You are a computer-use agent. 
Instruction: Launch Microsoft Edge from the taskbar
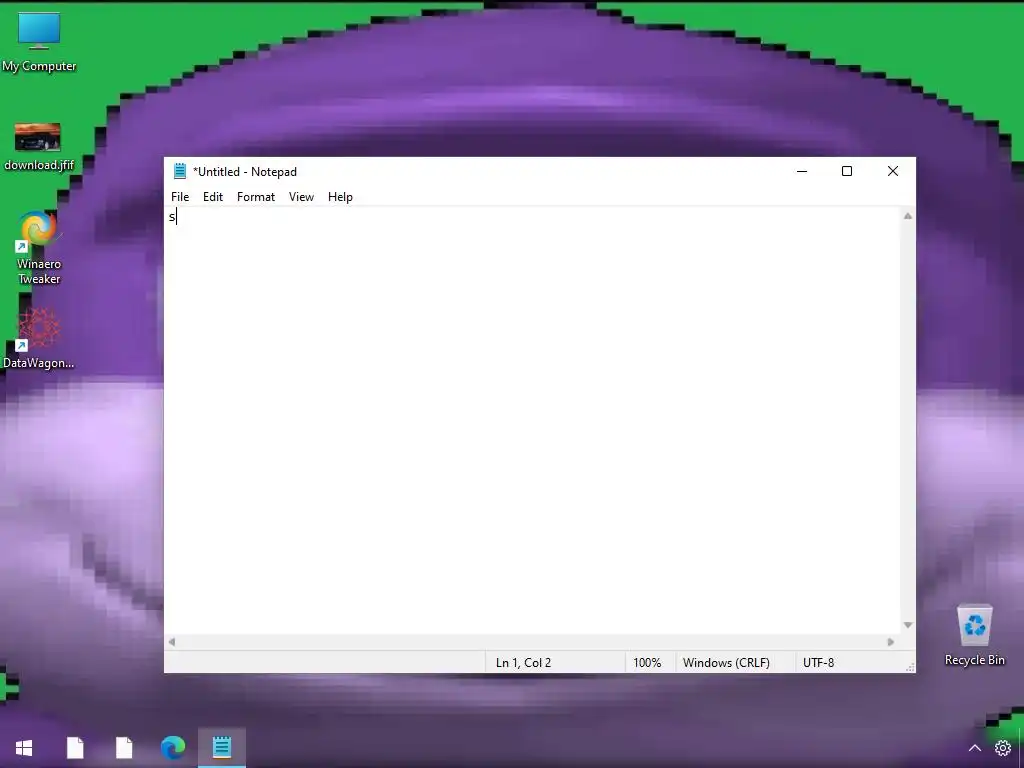173,748
